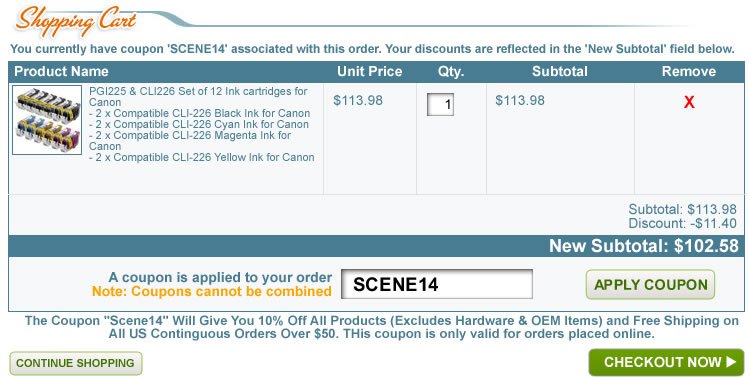Select the Remove column header
The width and height of the screenshot is (749, 379).
(688, 72)
